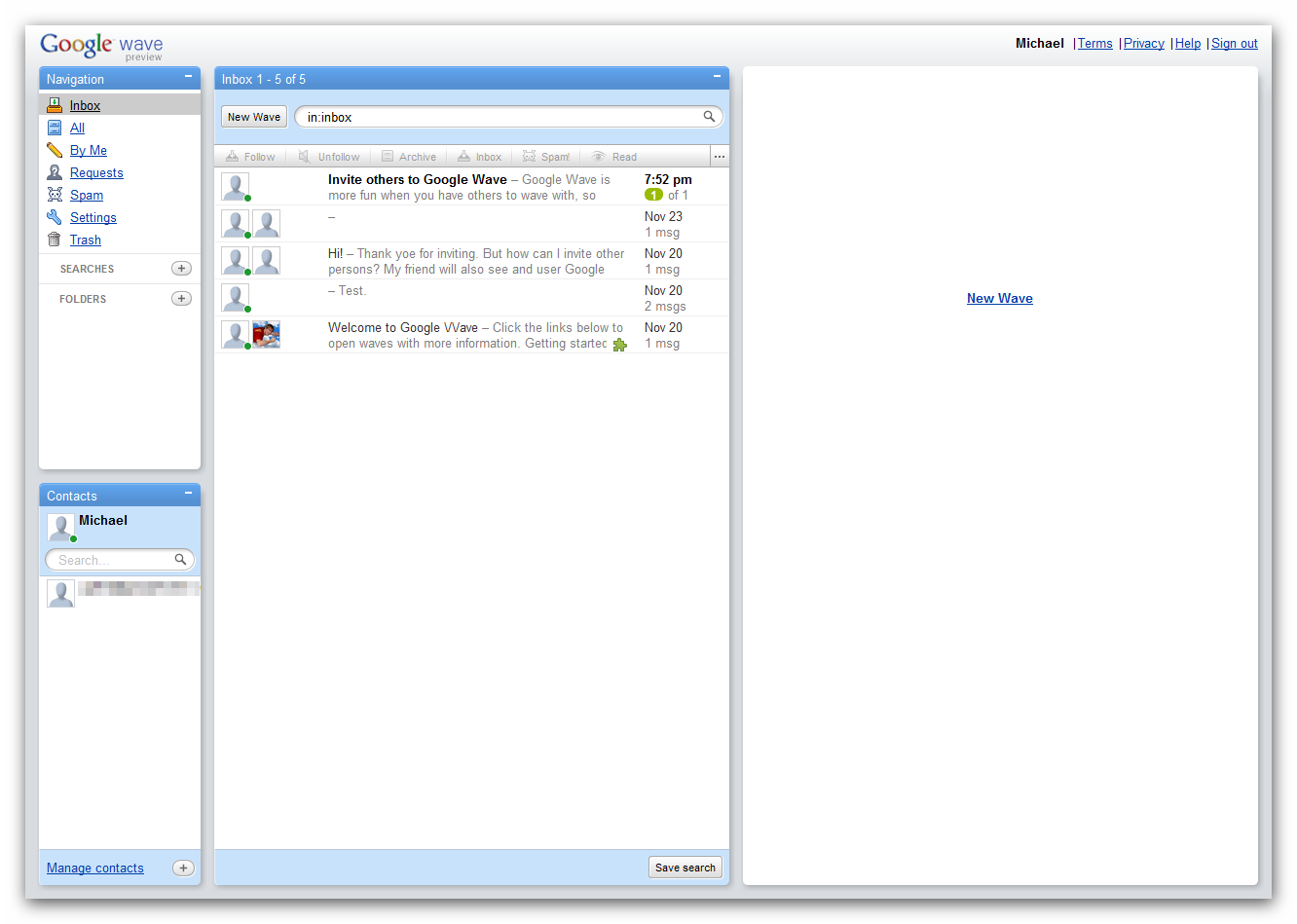
Task: Open the "Invite others to Google Wave" wave
Action: tap(471, 187)
